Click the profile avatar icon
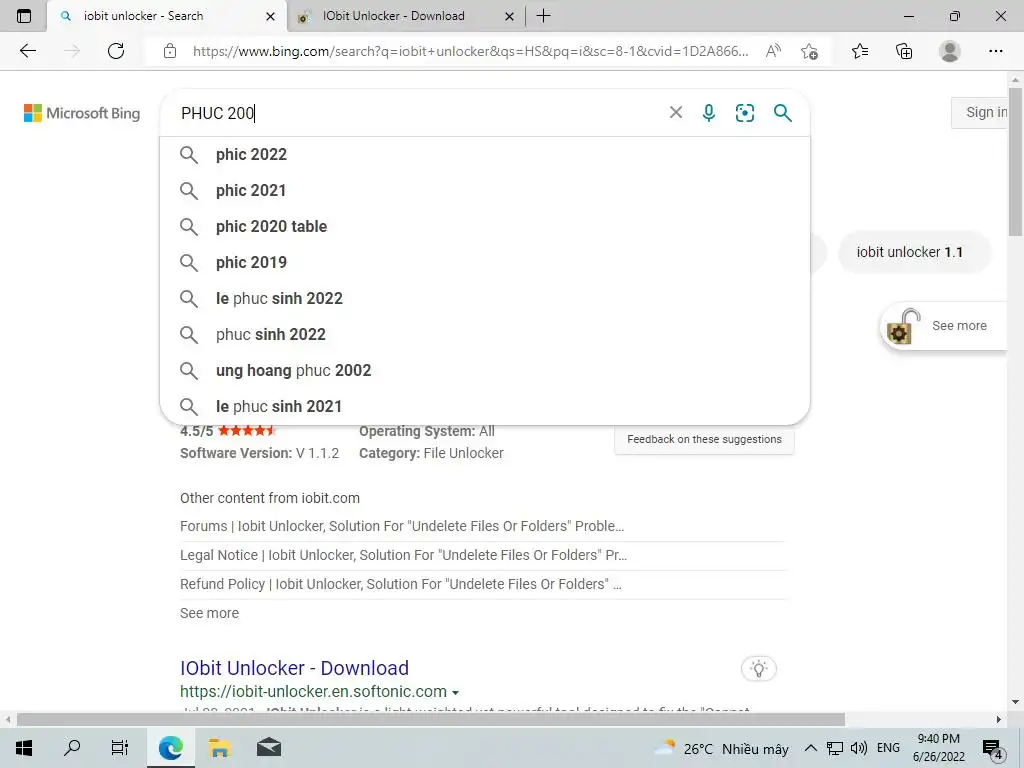This screenshot has height=768, width=1024. point(950,51)
